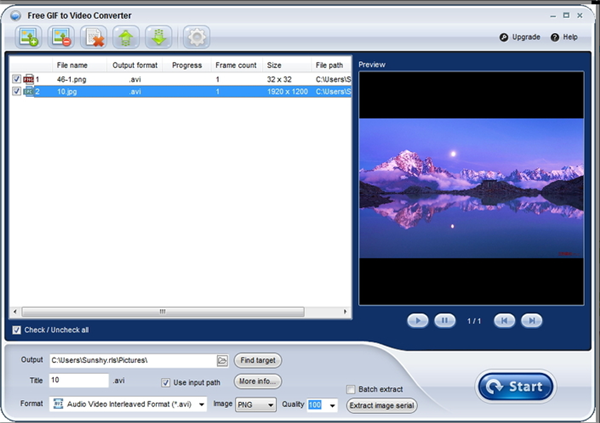Click the Upgrade menu item

point(520,37)
